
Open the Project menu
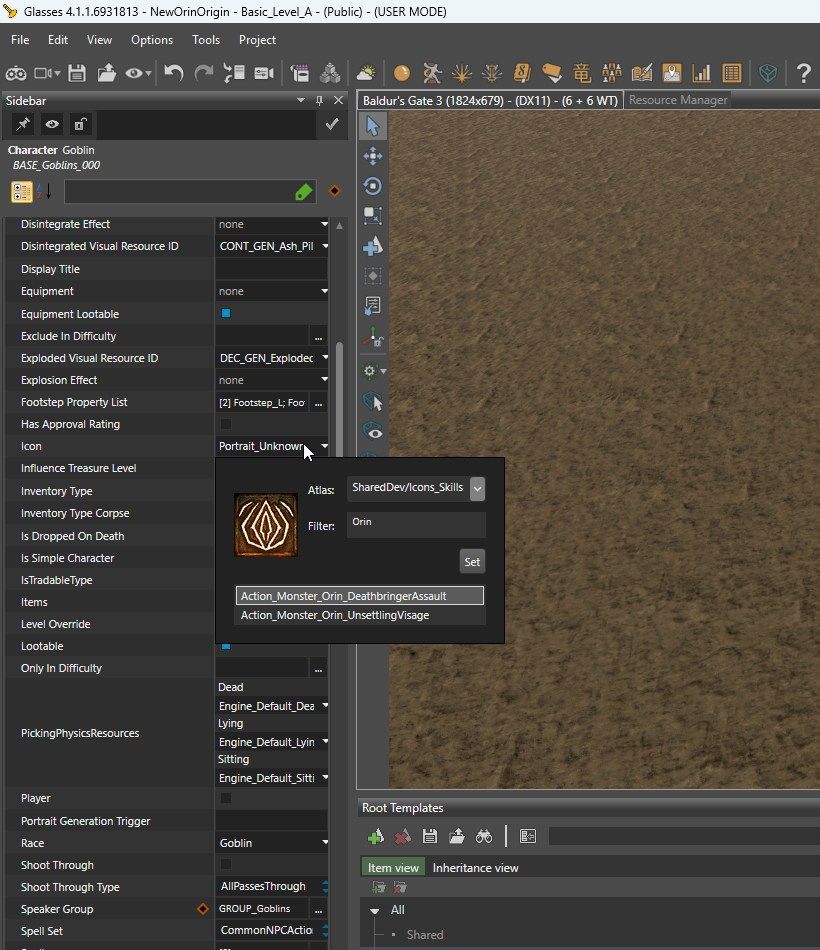(258, 40)
